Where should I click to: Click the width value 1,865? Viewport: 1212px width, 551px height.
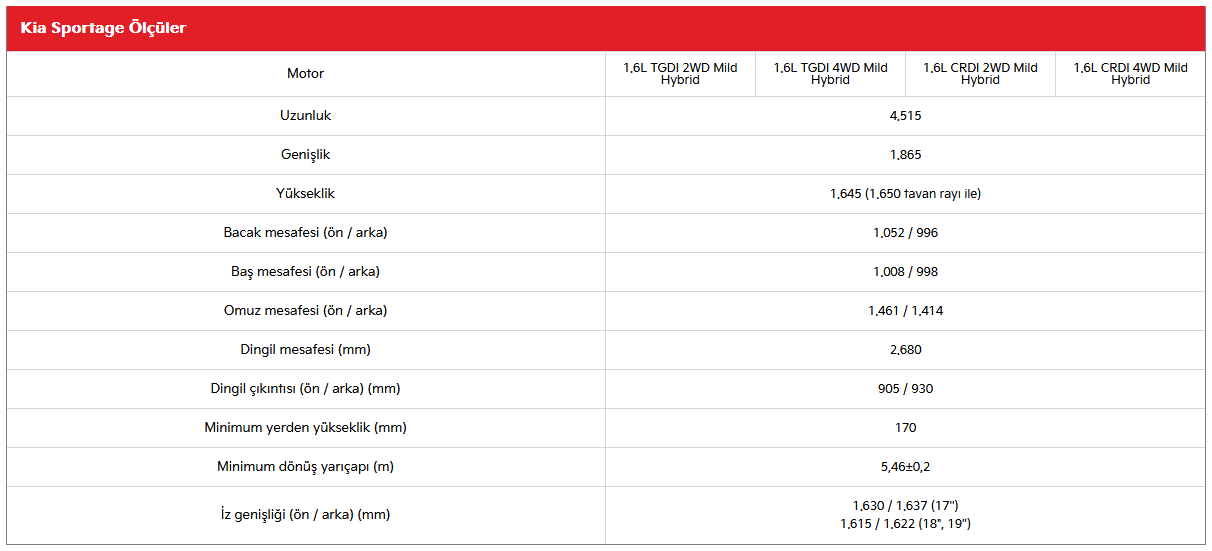(905, 155)
